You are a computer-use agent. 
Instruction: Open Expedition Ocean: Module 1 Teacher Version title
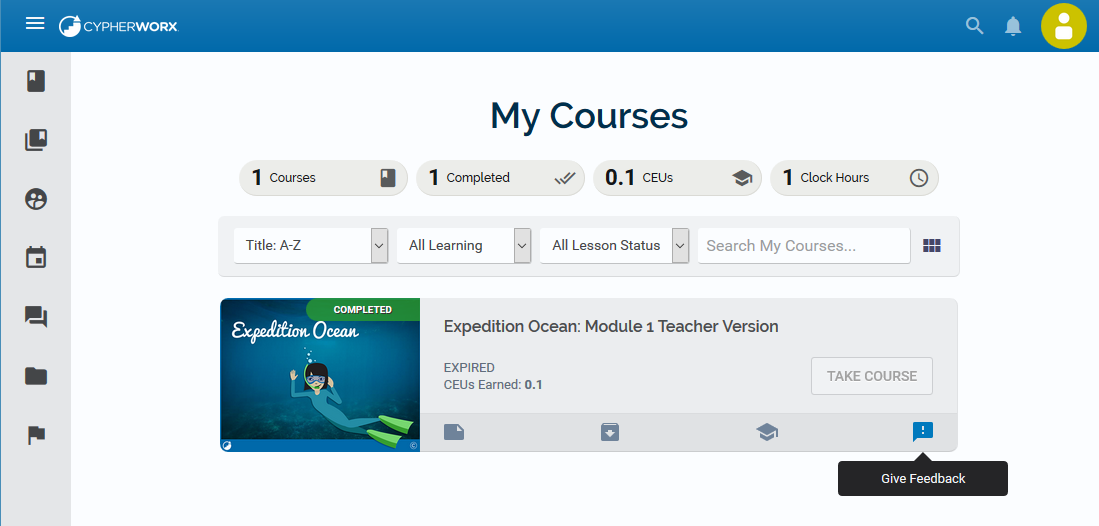(x=611, y=326)
